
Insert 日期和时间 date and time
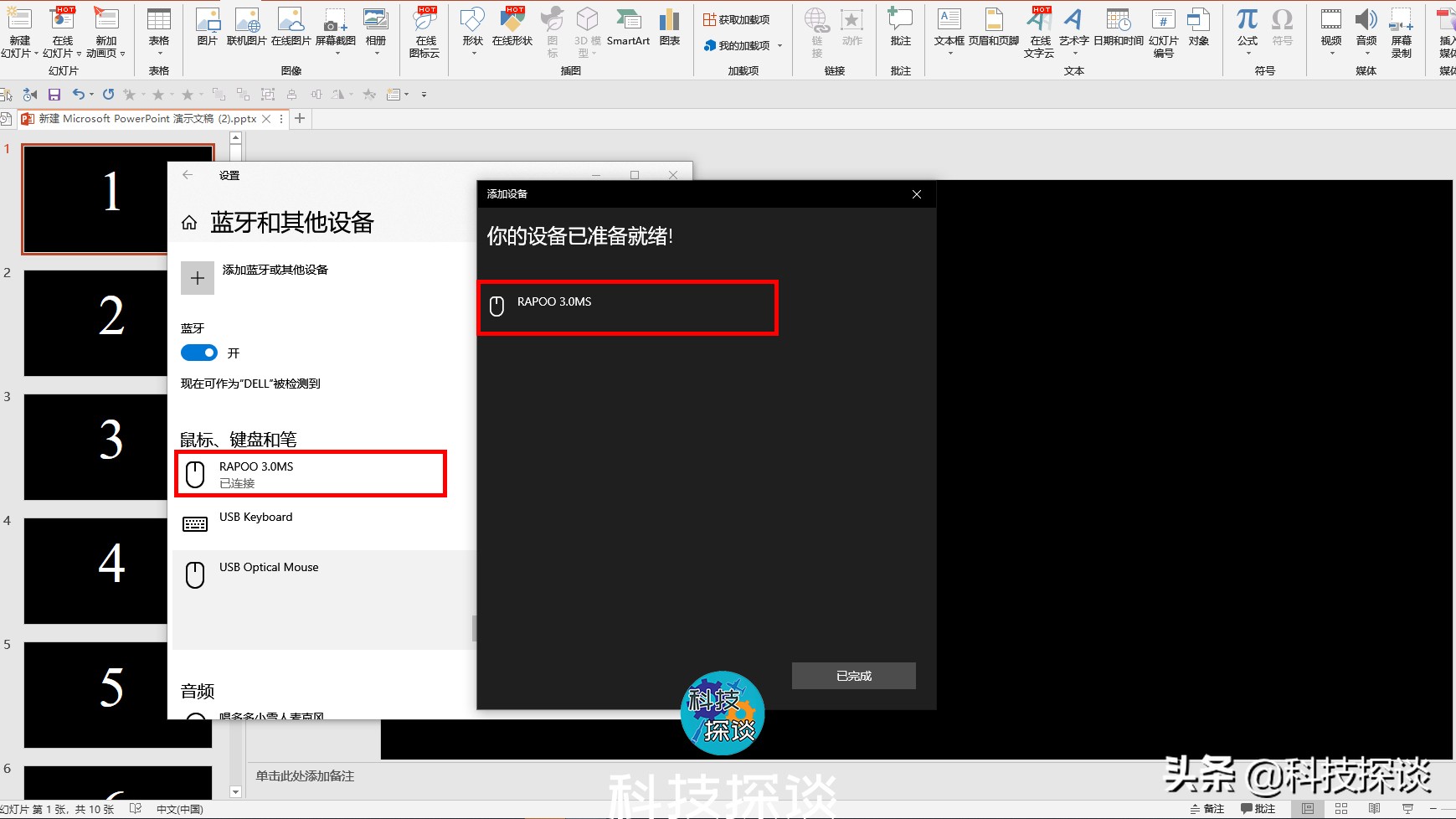pyautogui.click(x=1119, y=27)
